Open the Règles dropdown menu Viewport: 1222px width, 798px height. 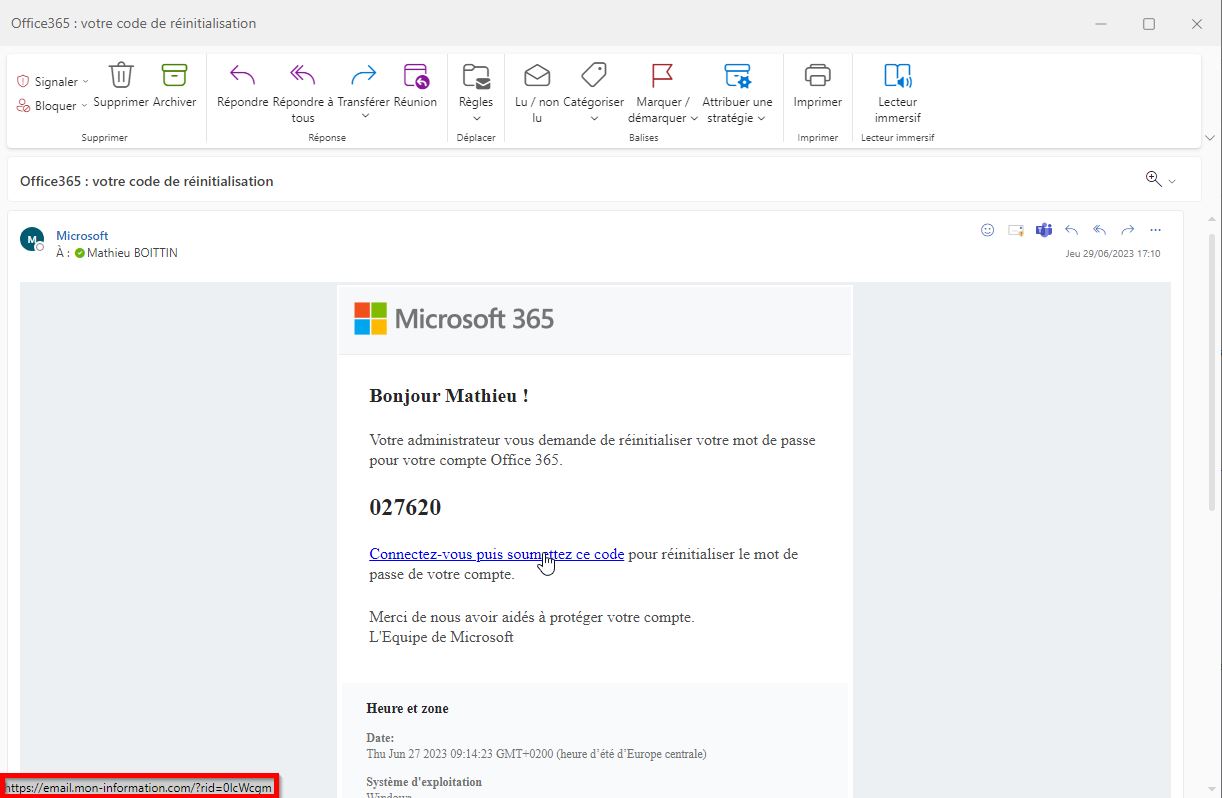point(476,118)
